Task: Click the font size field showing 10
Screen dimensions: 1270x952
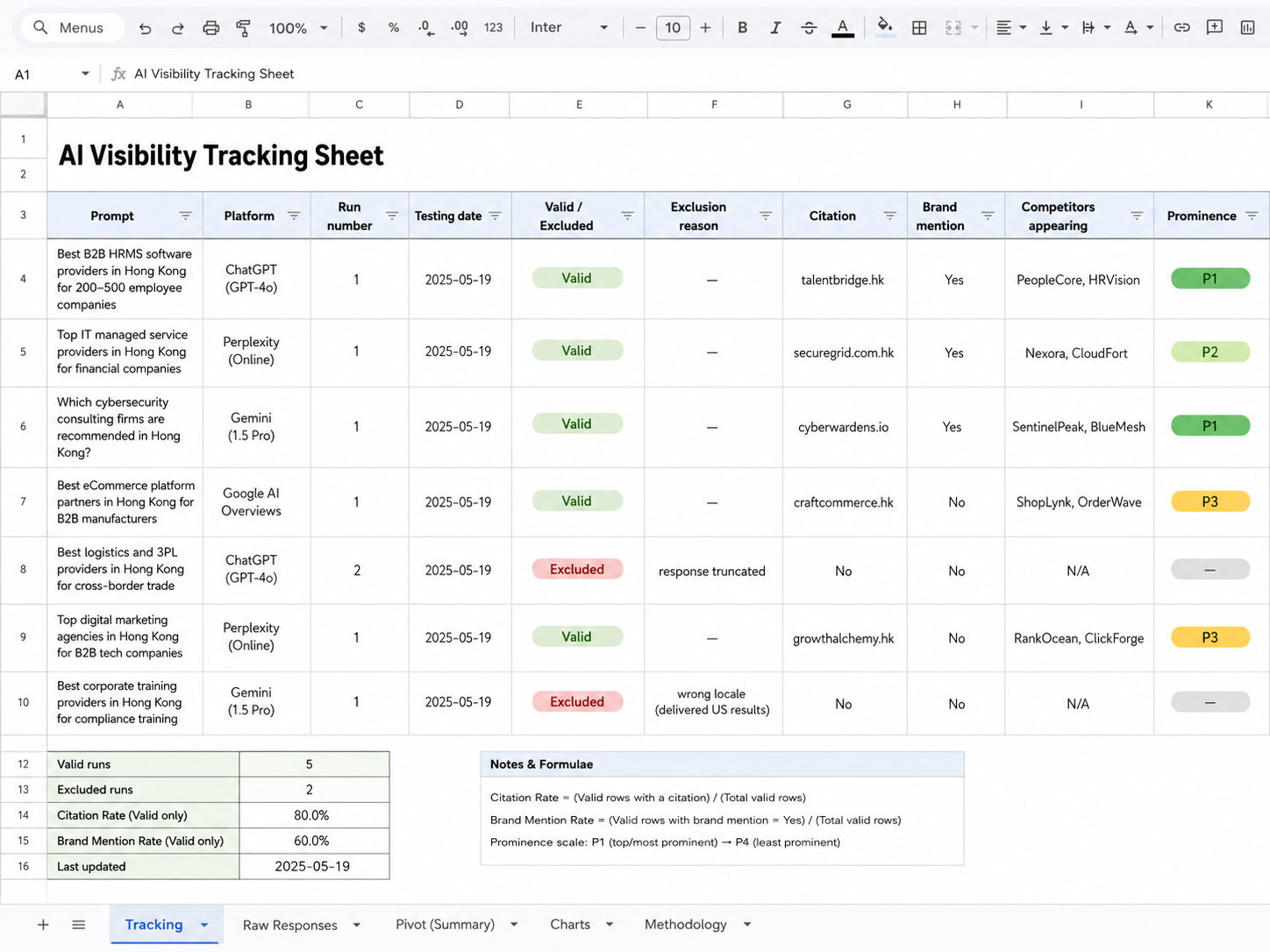Action: coord(673,28)
